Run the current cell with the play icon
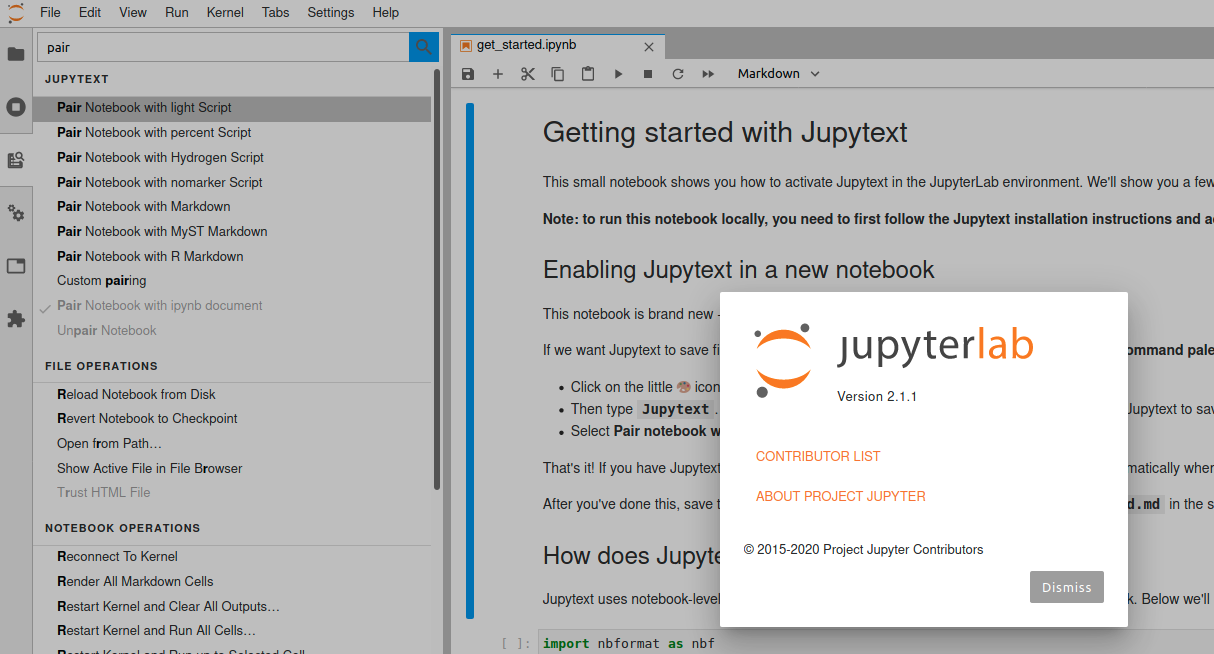 [x=618, y=73]
